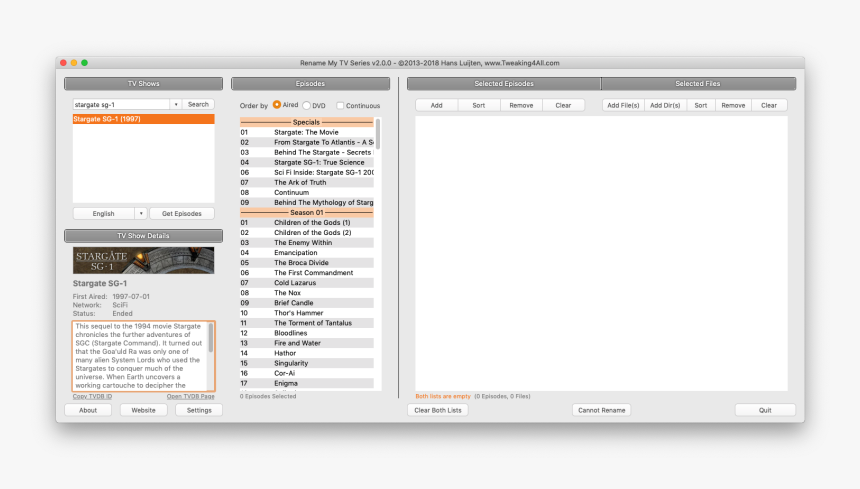Viewport: 860px width, 489px height.
Task: Click Add in Selected Episodes toolbar
Action: click(x=437, y=105)
